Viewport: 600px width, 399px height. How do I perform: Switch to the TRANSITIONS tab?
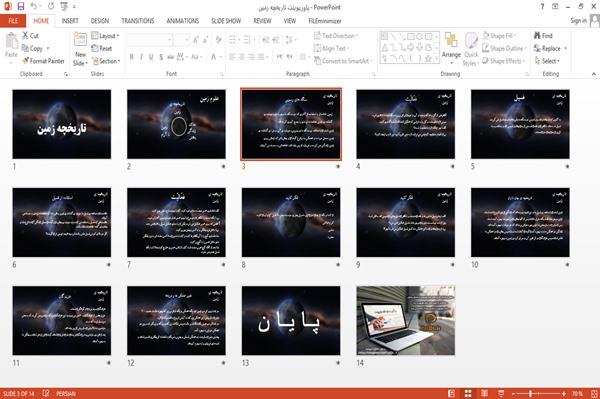pos(138,21)
